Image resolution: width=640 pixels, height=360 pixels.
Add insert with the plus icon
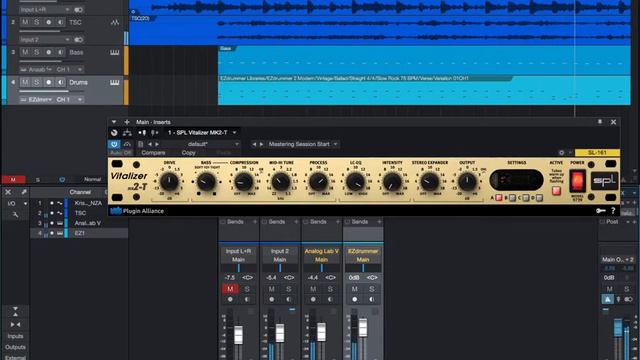coord(127,122)
